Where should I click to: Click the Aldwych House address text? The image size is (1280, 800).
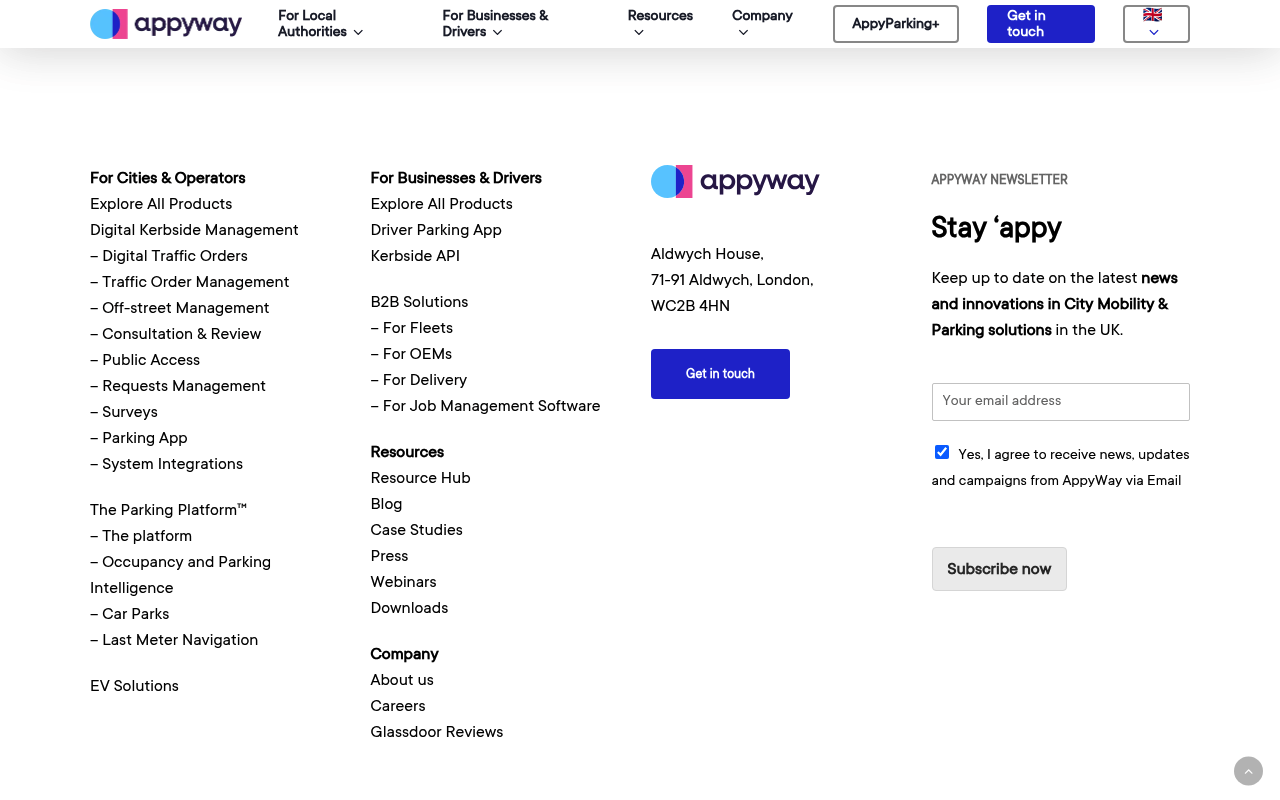[x=732, y=280]
